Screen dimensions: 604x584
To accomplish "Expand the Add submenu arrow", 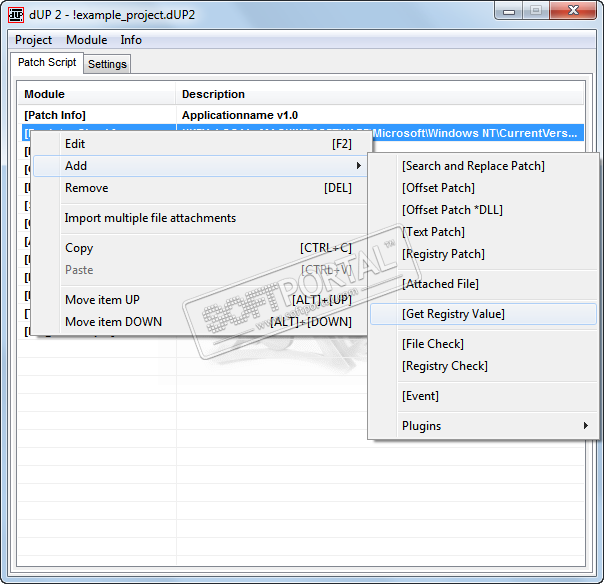I will coord(358,166).
